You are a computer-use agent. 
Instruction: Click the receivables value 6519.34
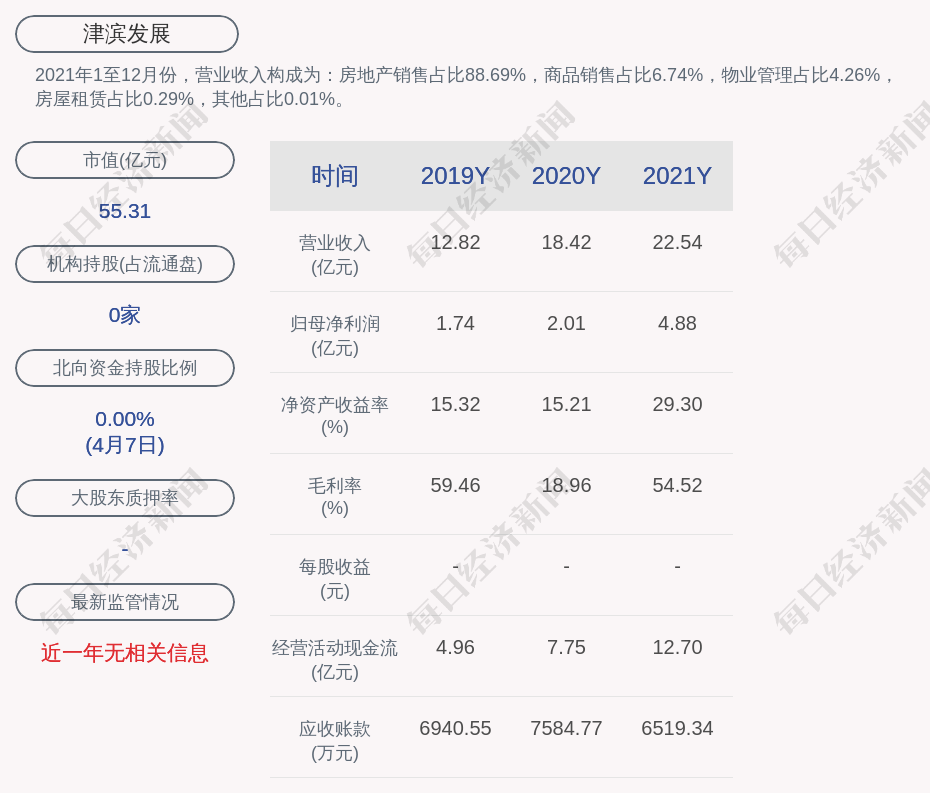[x=677, y=728]
